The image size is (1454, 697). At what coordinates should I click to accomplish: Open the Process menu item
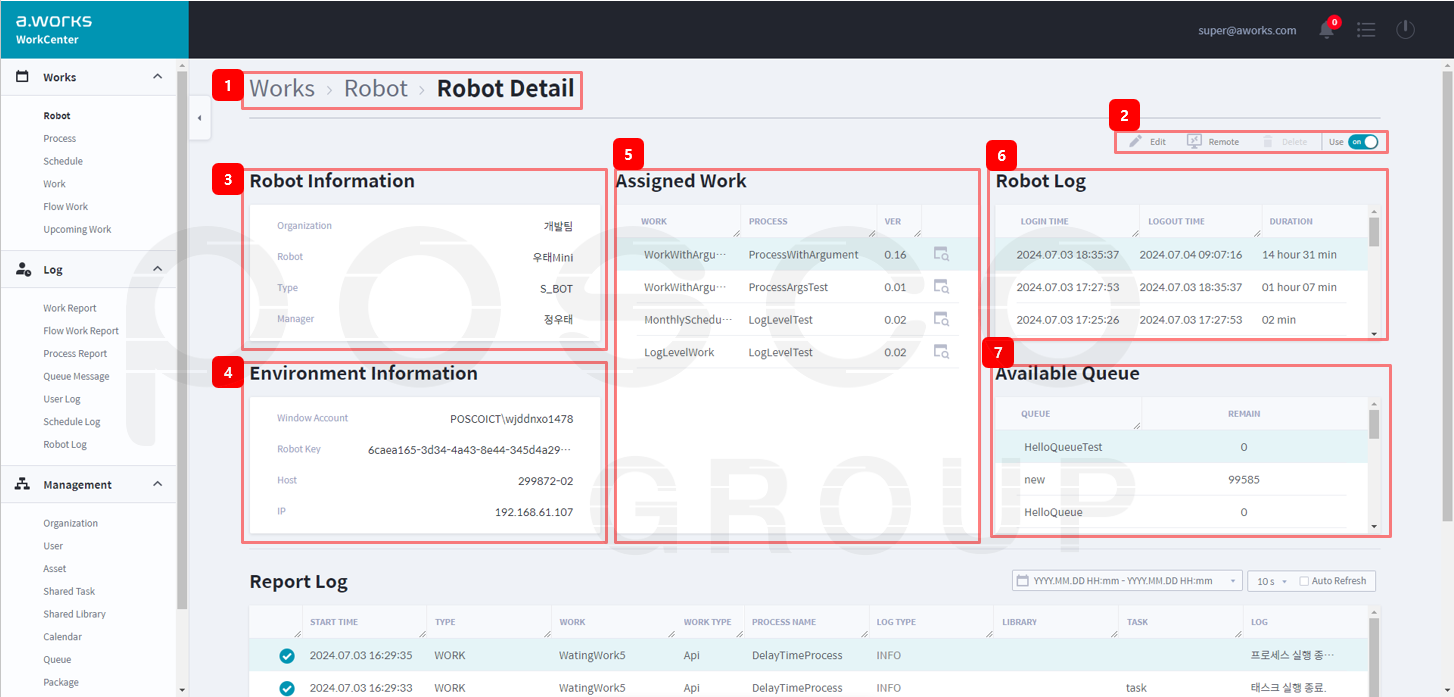(59, 139)
